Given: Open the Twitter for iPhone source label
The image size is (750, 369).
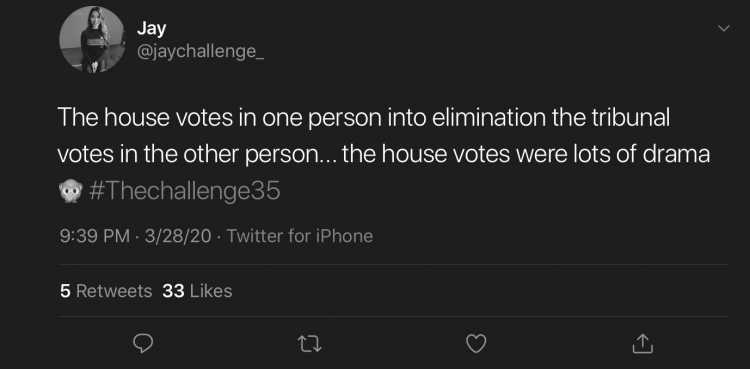Looking at the screenshot, I should pyautogui.click(x=299, y=236).
